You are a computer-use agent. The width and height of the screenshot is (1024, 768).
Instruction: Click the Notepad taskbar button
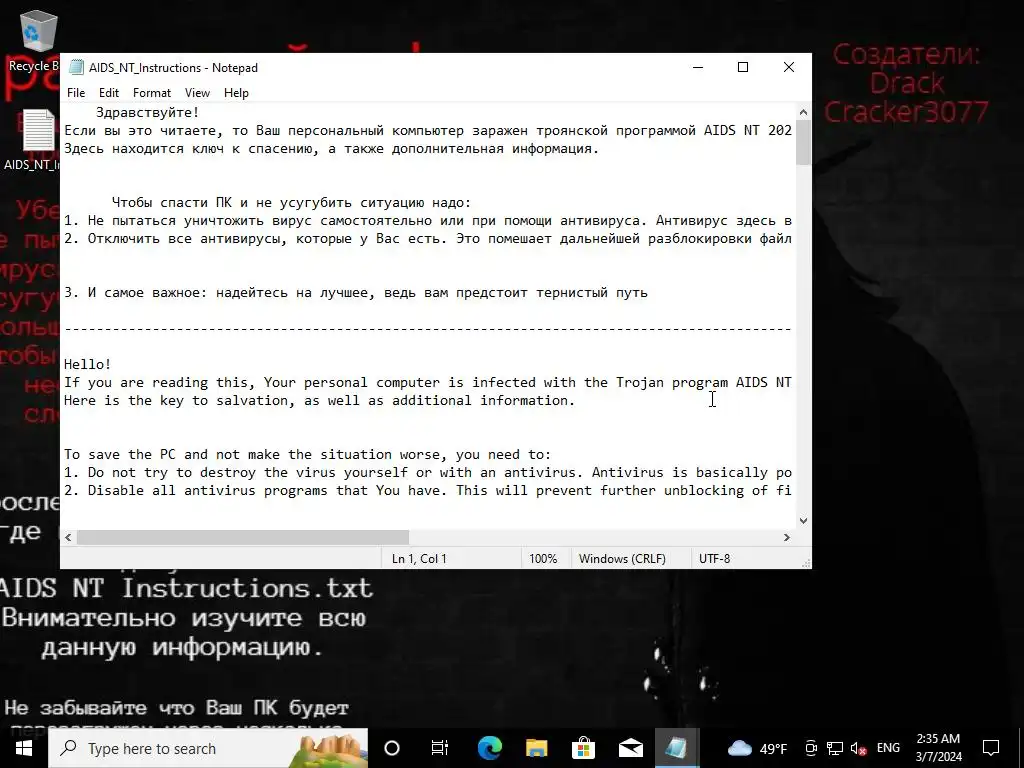(677, 748)
